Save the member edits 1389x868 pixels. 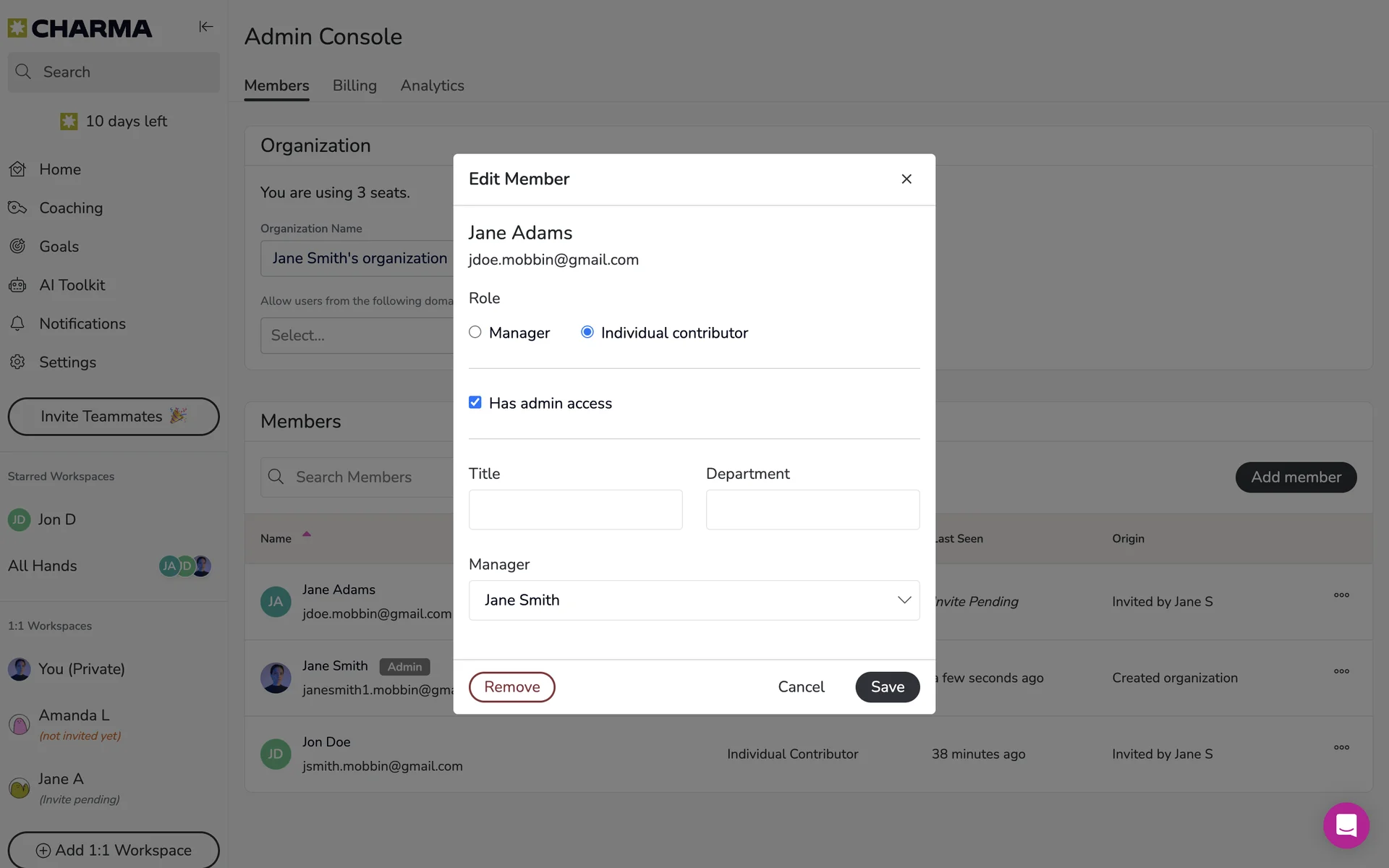(887, 687)
